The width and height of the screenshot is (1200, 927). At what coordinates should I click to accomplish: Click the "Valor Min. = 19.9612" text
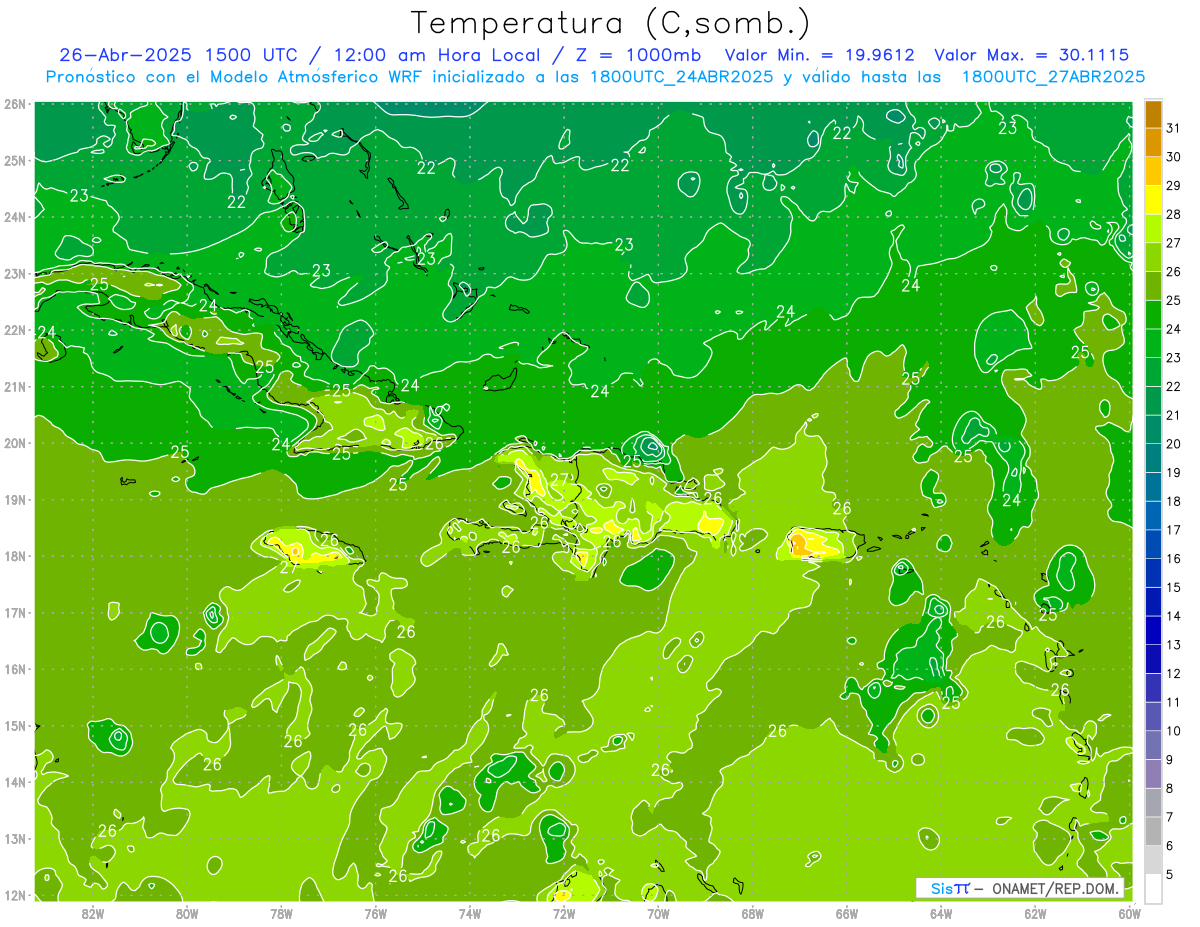(x=819, y=55)
